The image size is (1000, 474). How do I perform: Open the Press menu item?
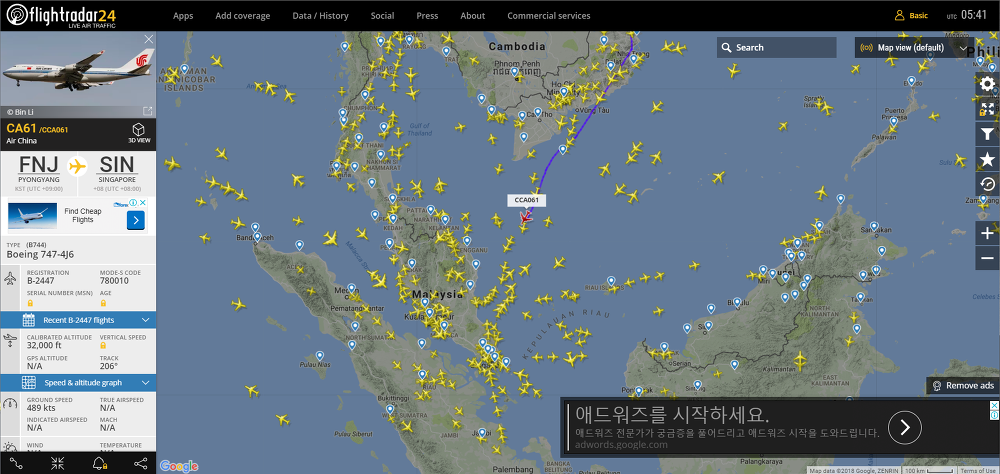(427, 15)
